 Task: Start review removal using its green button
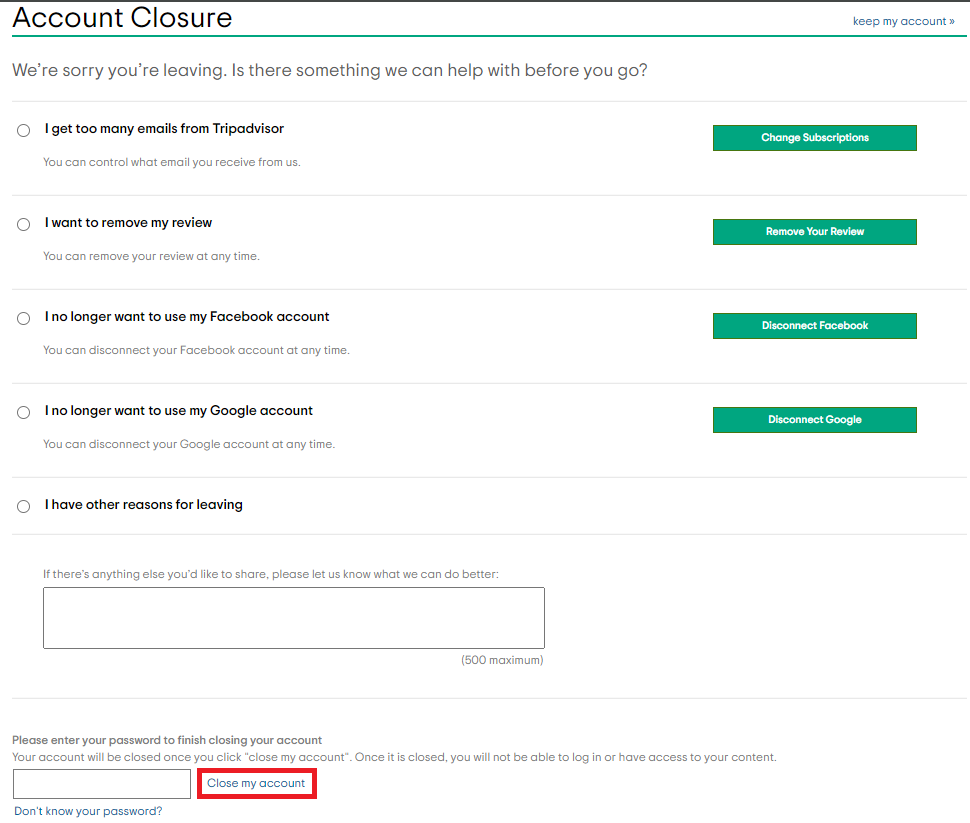[814, 232]
